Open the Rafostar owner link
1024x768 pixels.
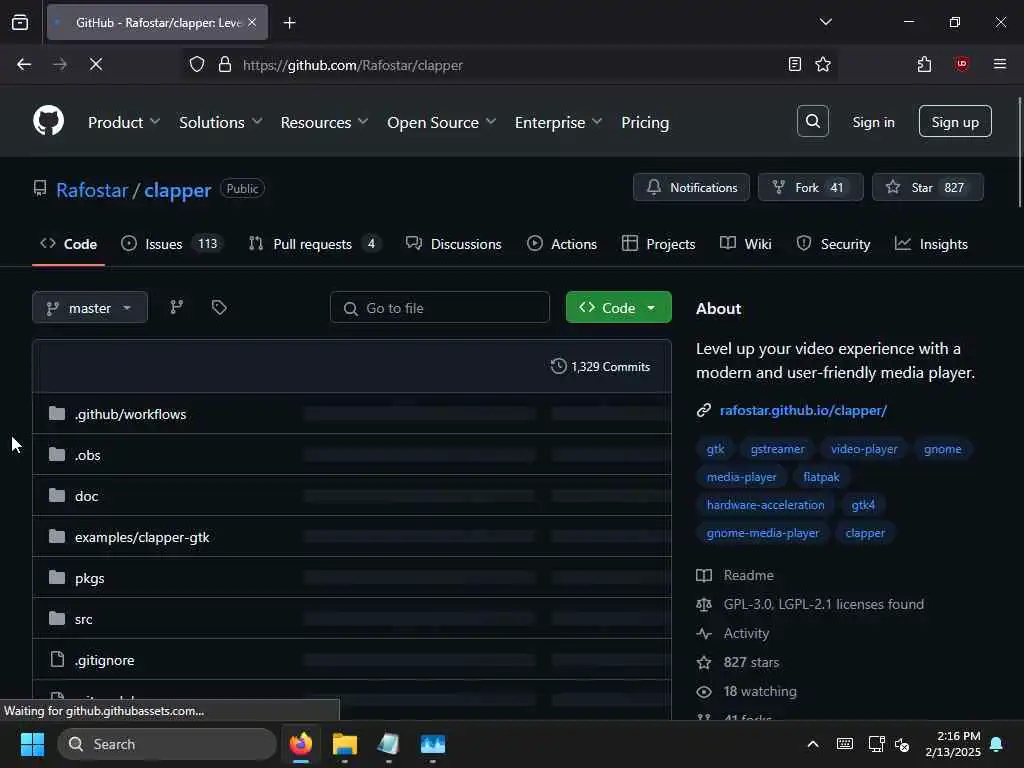(92, 190)
